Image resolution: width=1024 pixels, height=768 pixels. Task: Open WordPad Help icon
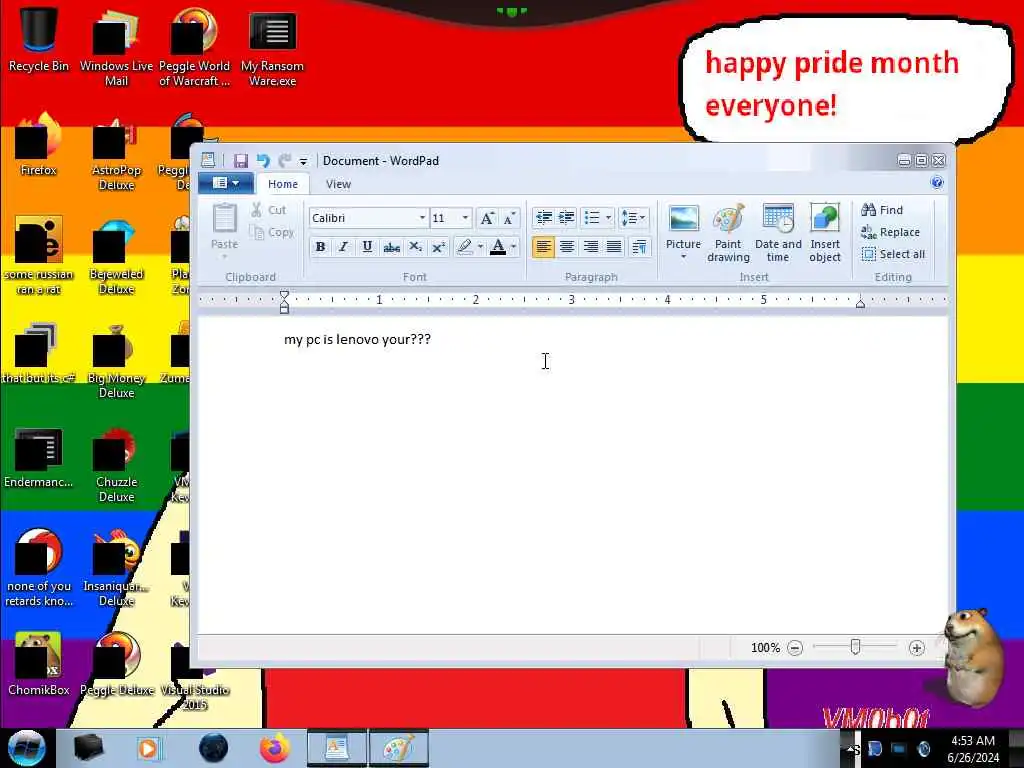(936, 183)
